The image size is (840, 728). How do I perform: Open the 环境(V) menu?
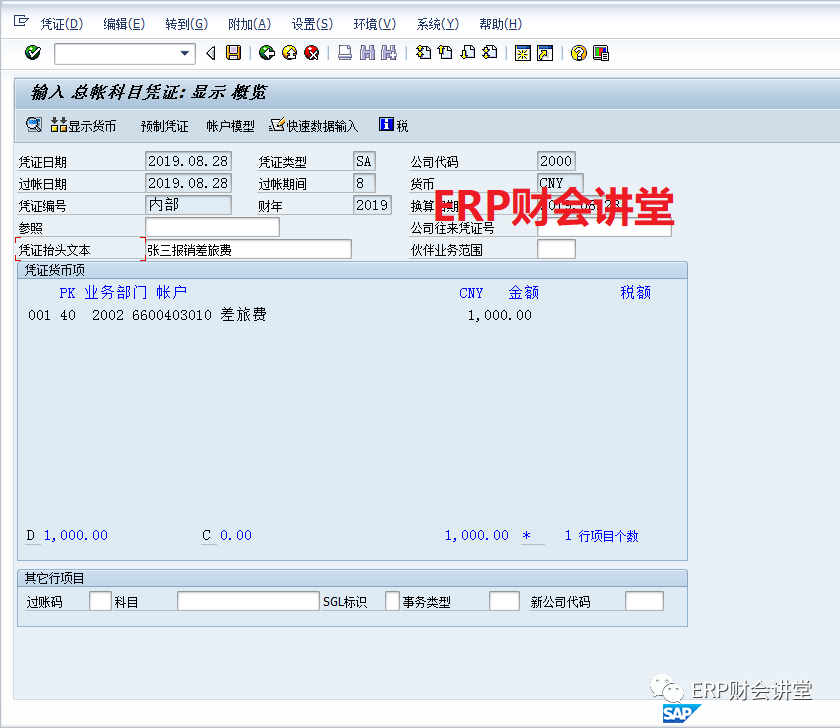point(374,24)
